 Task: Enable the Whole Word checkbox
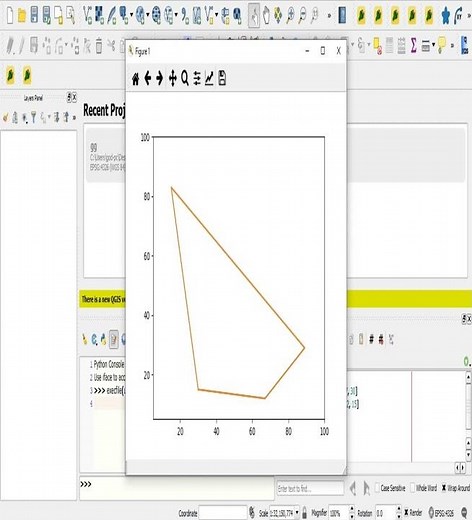point(412,488)
